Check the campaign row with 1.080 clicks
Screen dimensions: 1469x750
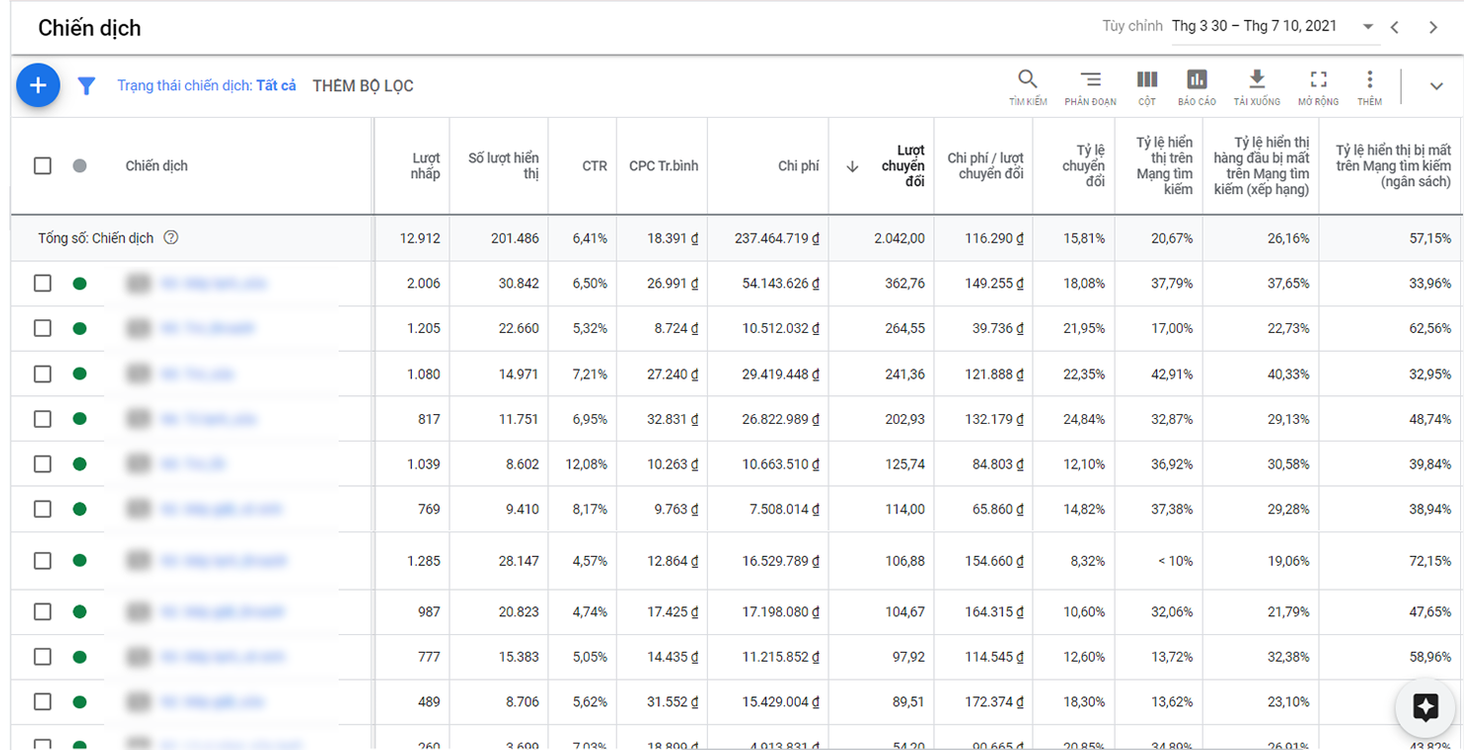pyautogui.click(x=42, y=374)
